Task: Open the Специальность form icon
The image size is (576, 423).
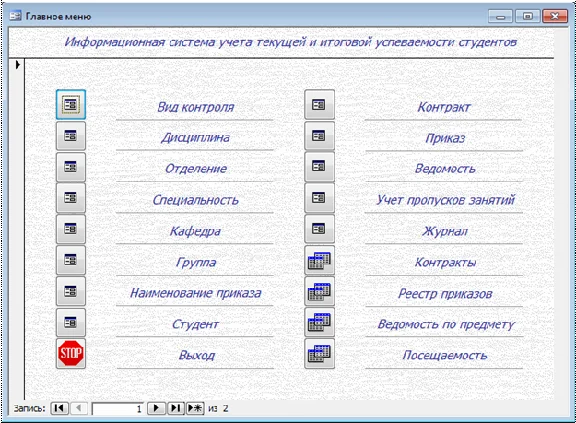Action: click(x=71, y=198)
